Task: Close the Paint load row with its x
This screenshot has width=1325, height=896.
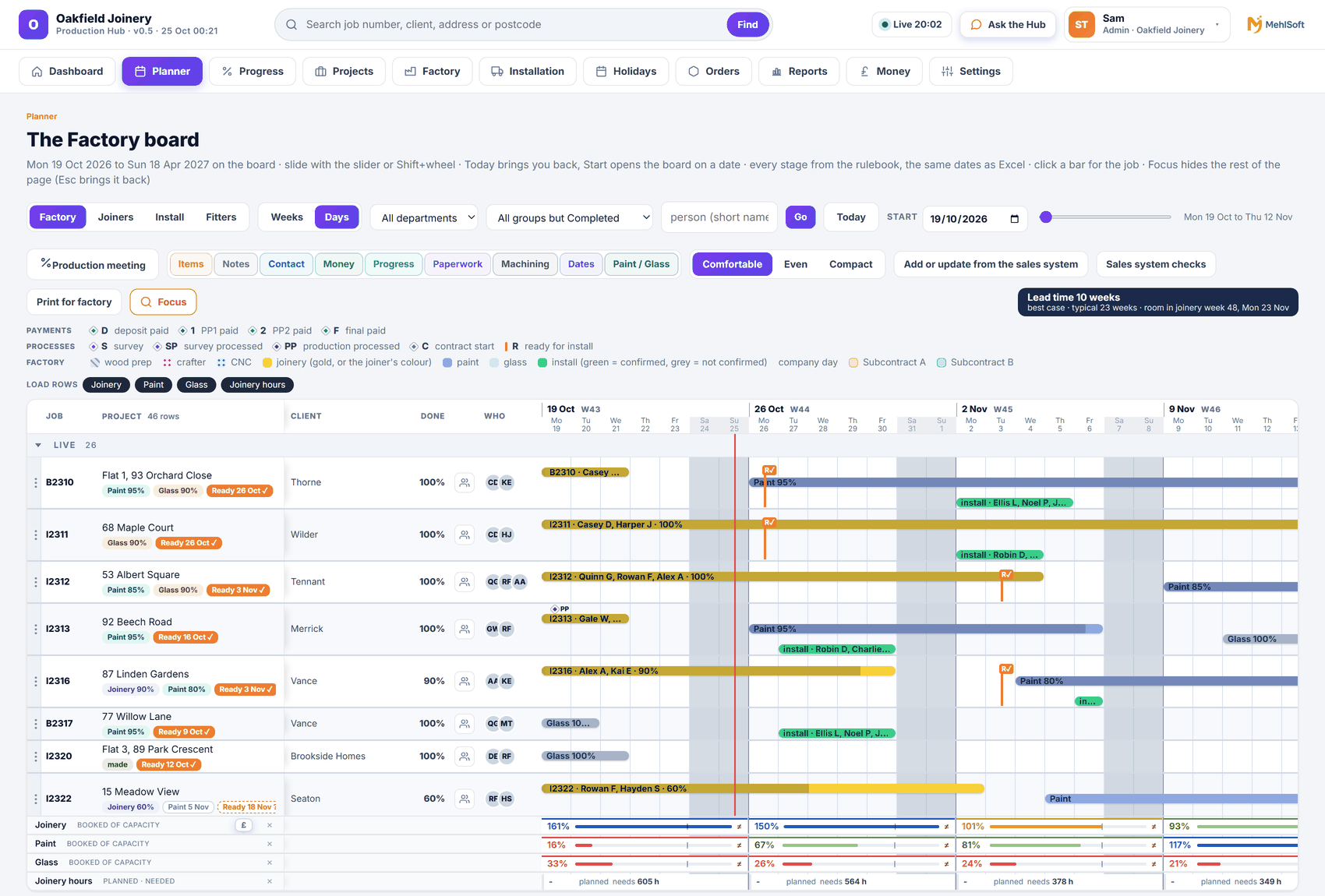Action: click(270, 844)
